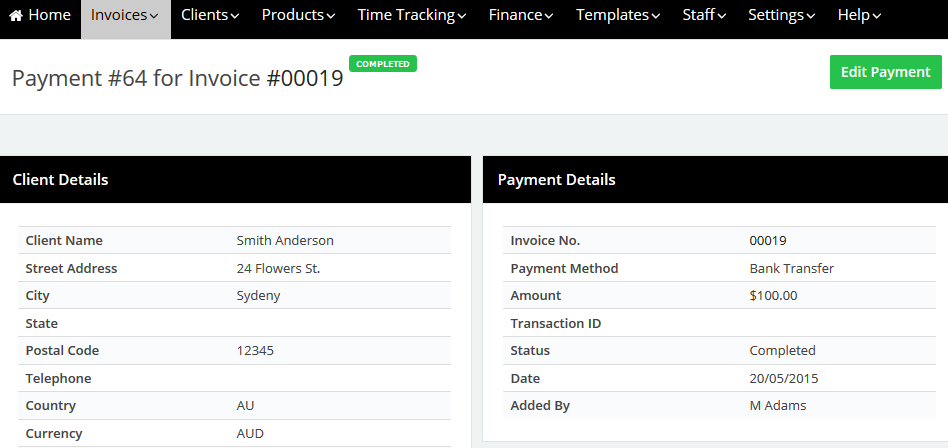Viewport: 948px width, 448px height.
Task: Click the $100.00 amount value
Action: (x=773, y=296)
